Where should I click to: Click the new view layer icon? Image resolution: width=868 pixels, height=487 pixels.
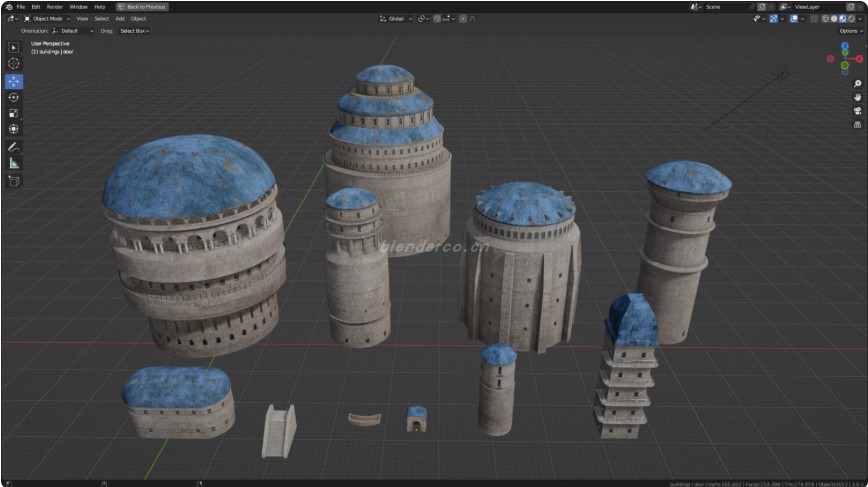pyautogui.click(x=851, y=7)
